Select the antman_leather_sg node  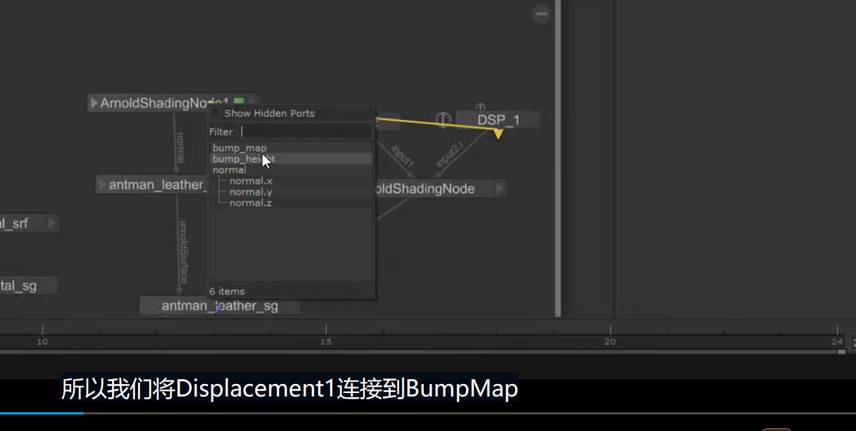click(219, 306)
